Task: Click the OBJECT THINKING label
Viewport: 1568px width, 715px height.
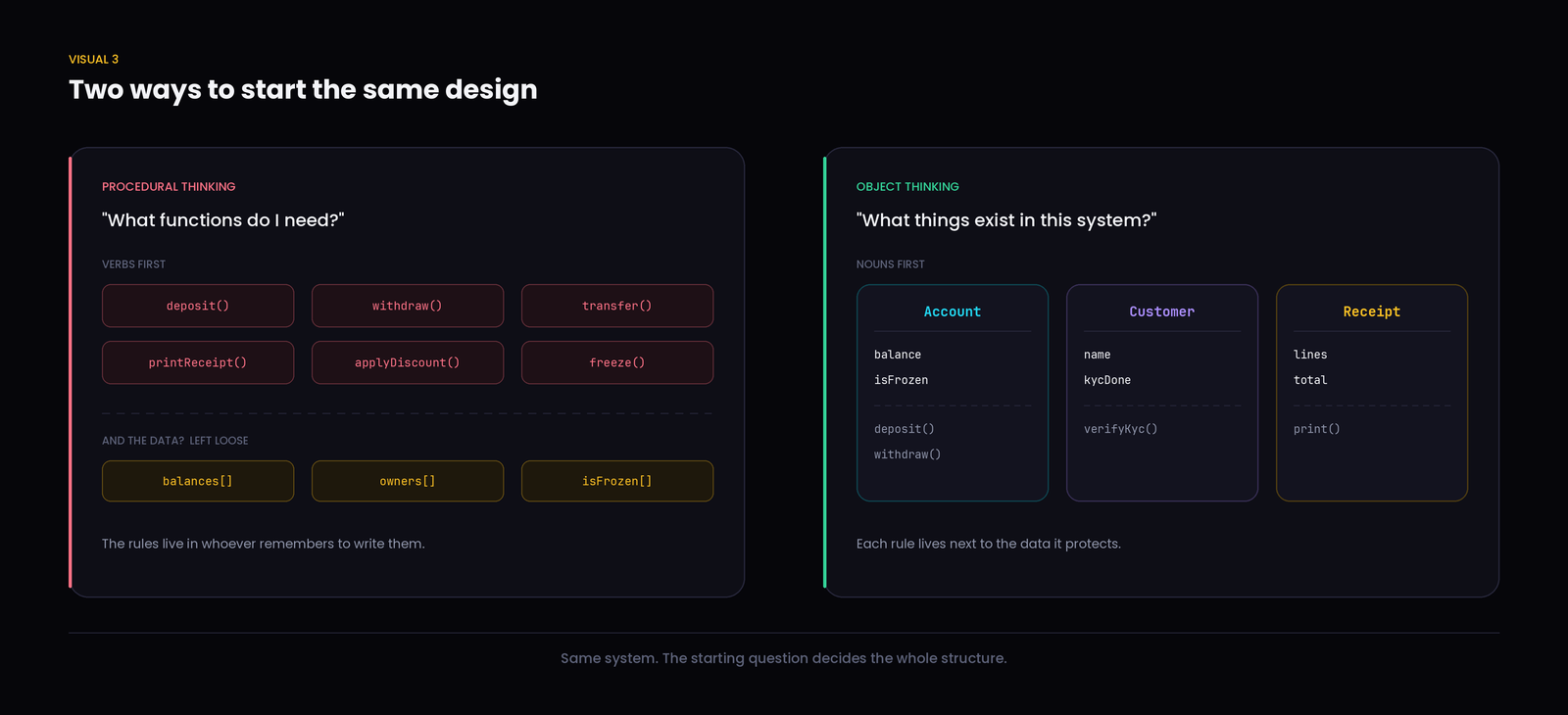Action: [907, 186]
